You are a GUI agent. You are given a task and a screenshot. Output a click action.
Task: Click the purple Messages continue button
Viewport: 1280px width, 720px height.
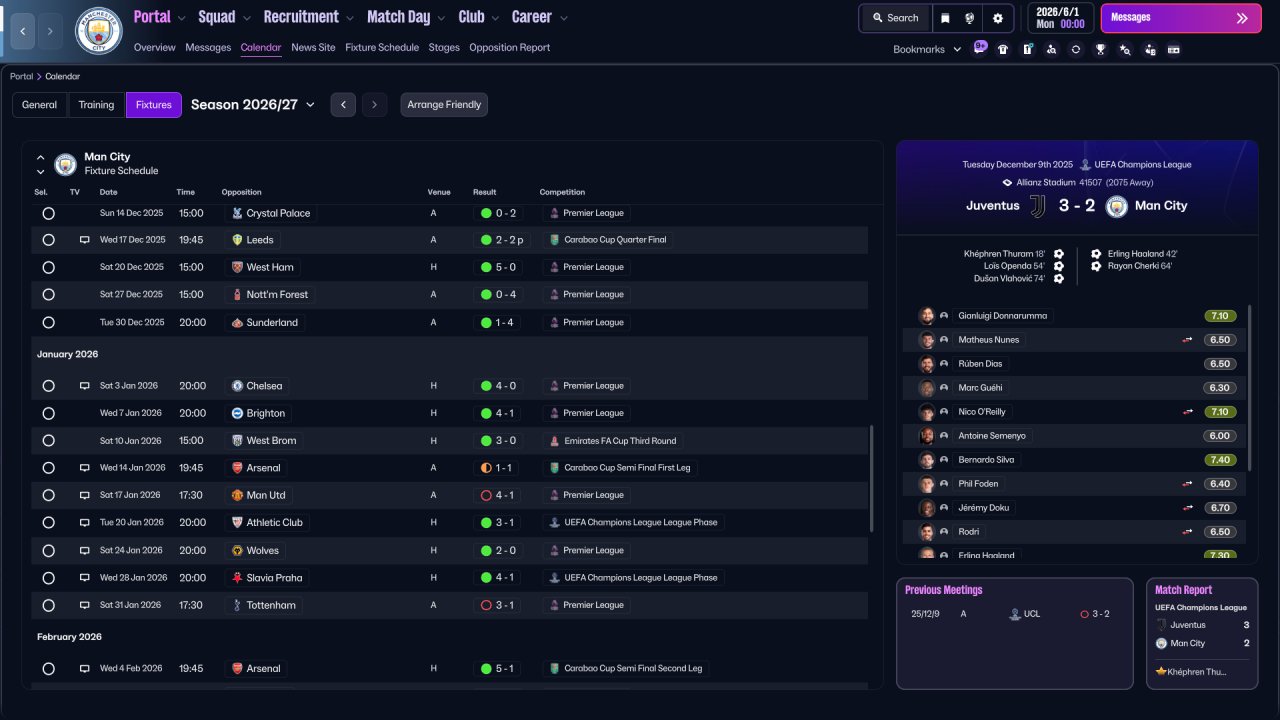click(1181, 18)
